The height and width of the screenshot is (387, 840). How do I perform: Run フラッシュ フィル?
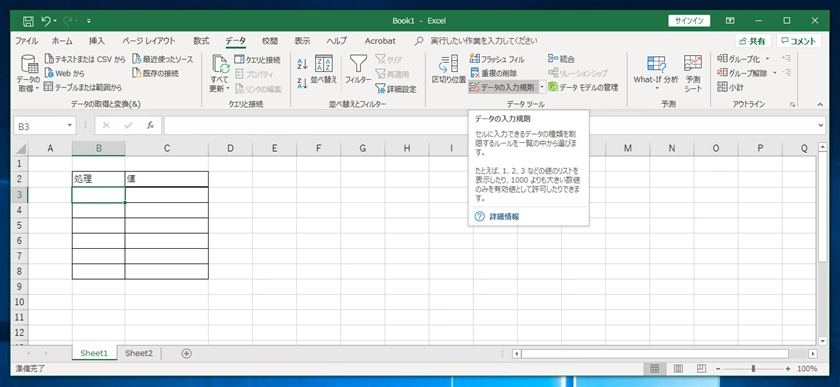[x=497, y=59]
